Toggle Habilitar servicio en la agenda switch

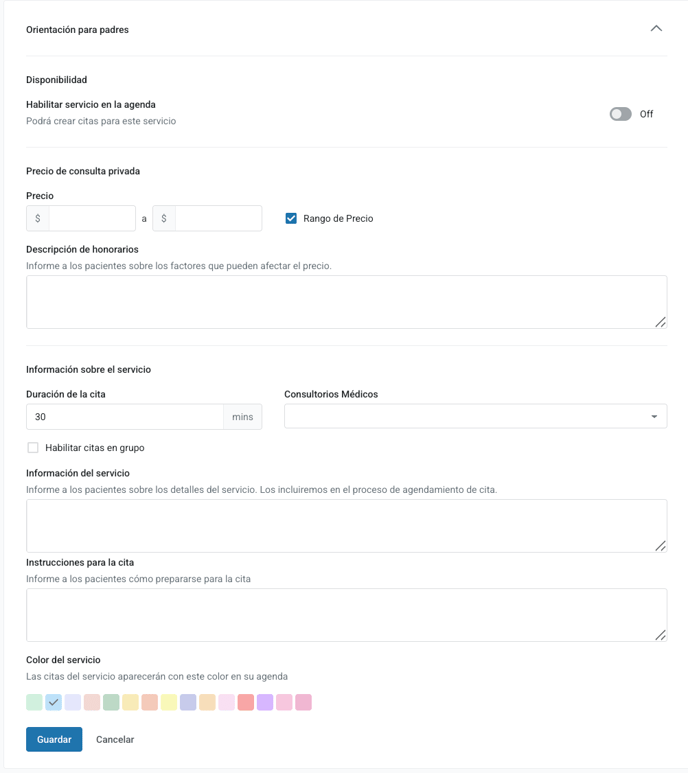pos(620,114)
